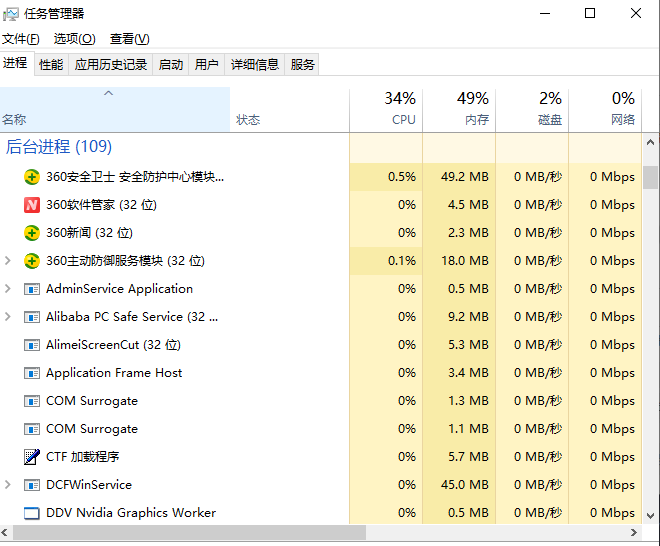Expand the 360主动防御服务模块 process group
The width and height of the screenshot is (660, 546).
(x=8, y=261)
